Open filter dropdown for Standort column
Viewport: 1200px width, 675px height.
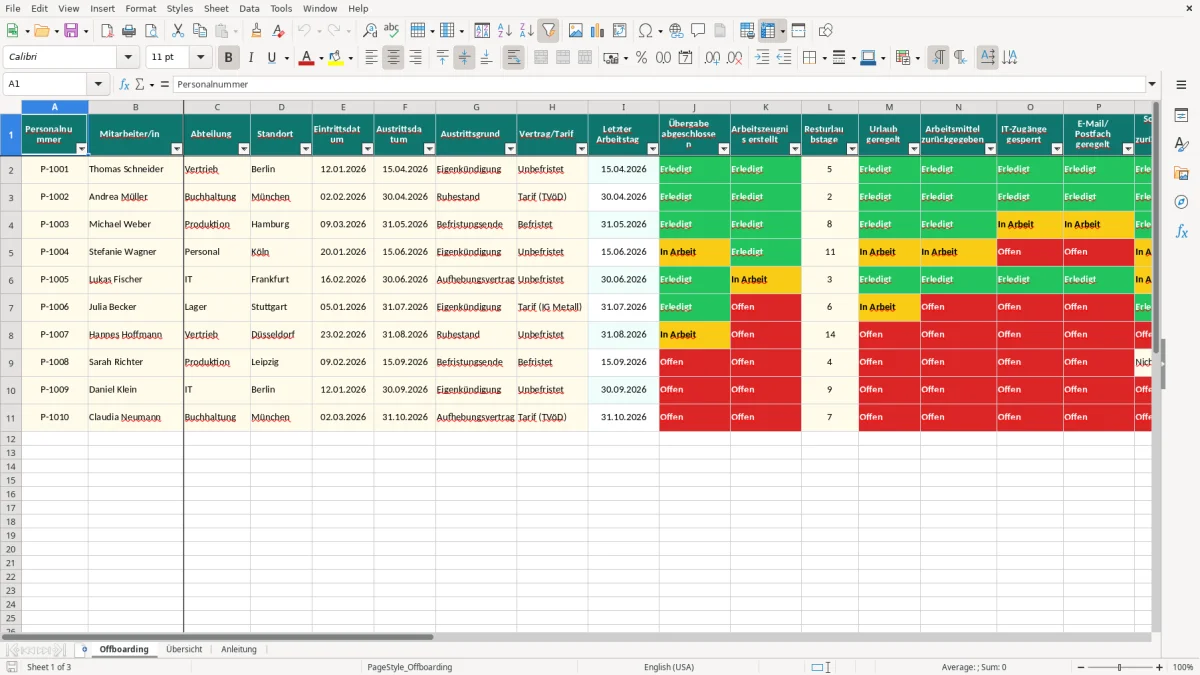click(305, 149)
